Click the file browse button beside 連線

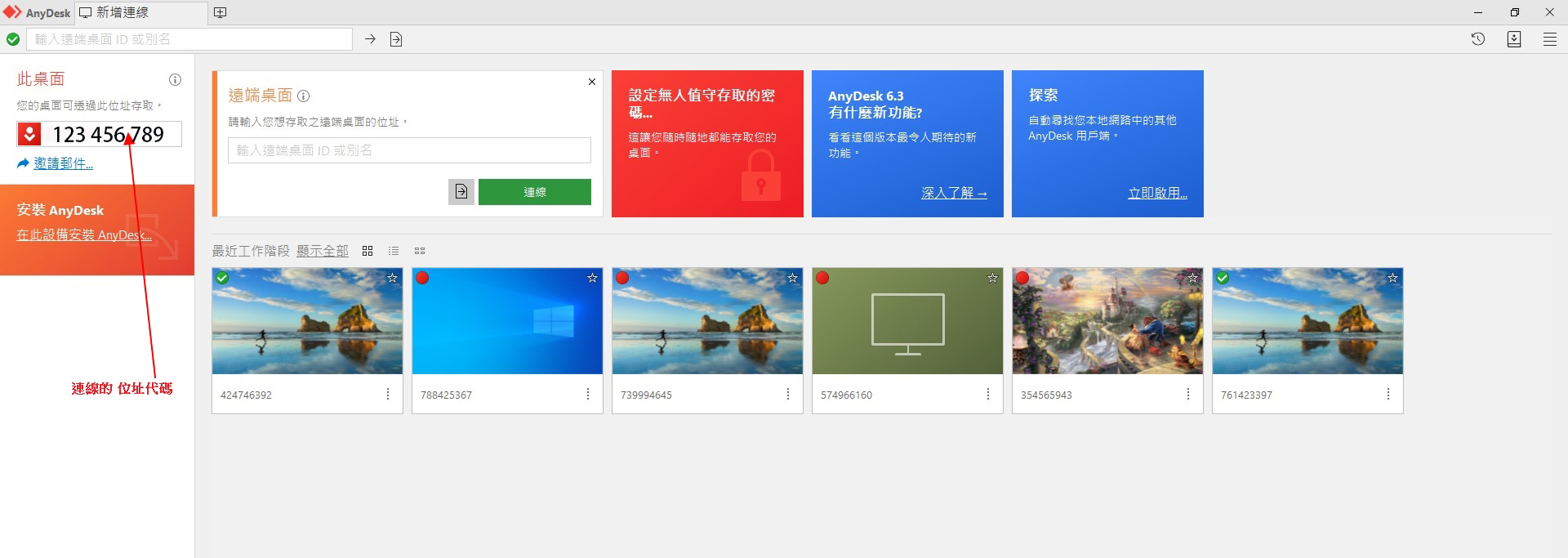click(461, 192)
